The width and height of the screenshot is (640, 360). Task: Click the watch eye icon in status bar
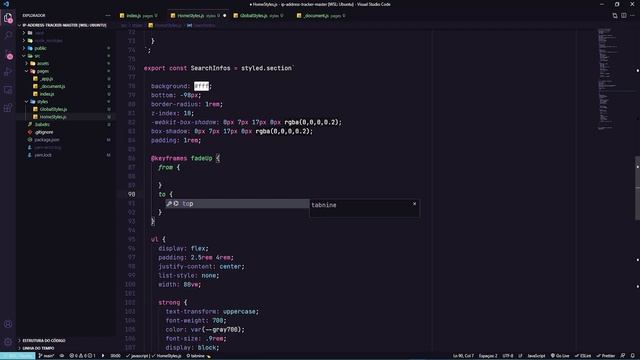(62, 356)
